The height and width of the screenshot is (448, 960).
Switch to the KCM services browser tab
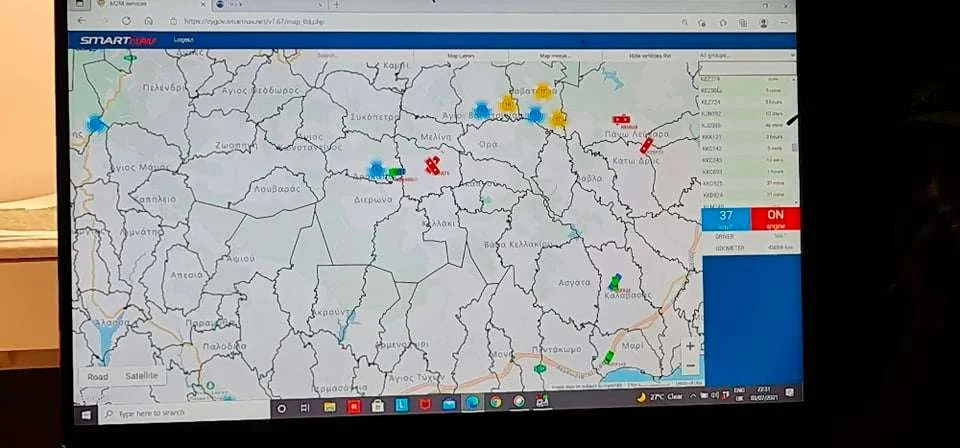tap(142, 4)
